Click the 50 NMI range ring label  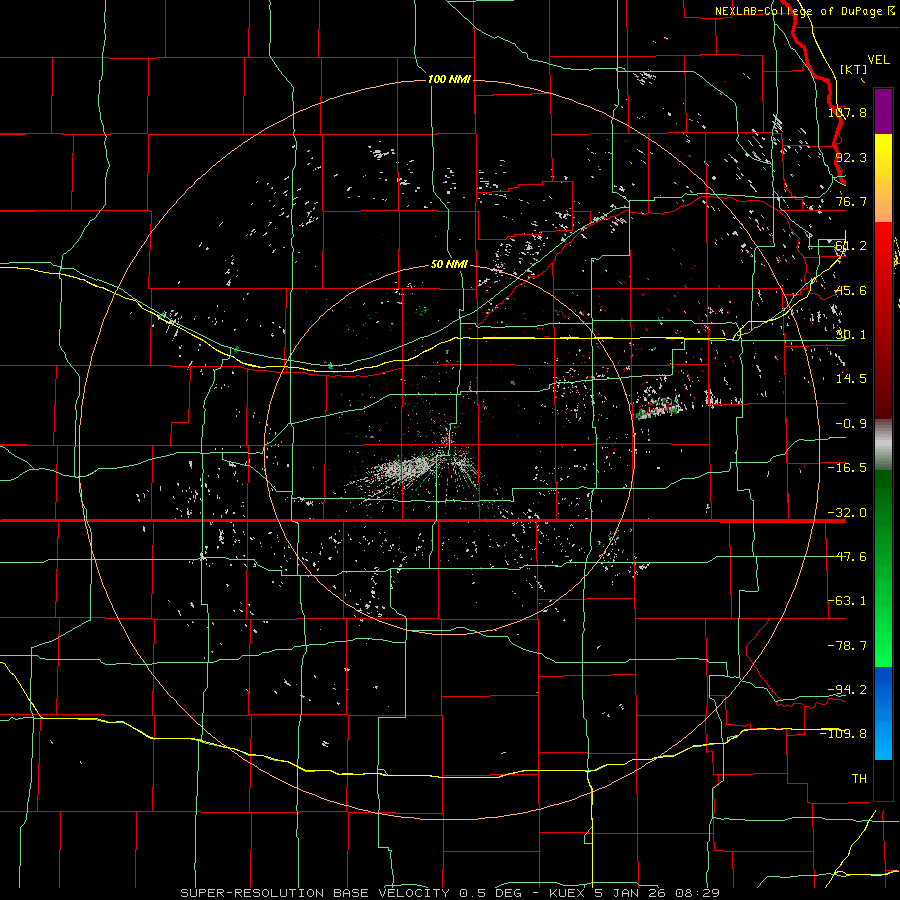pyautogui.click(x=449, y=264)
